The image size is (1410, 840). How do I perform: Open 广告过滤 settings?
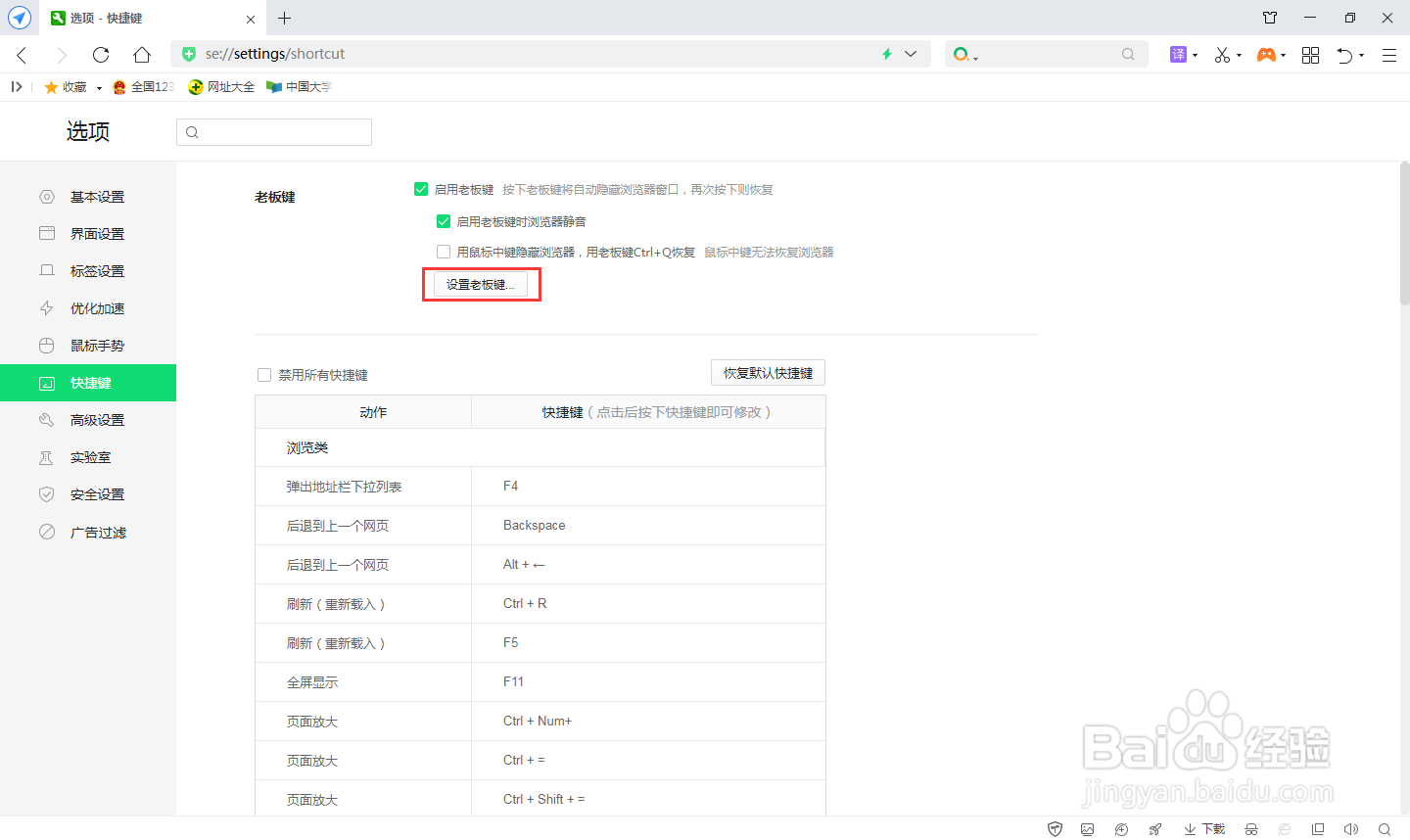click(x=88, y=533)
